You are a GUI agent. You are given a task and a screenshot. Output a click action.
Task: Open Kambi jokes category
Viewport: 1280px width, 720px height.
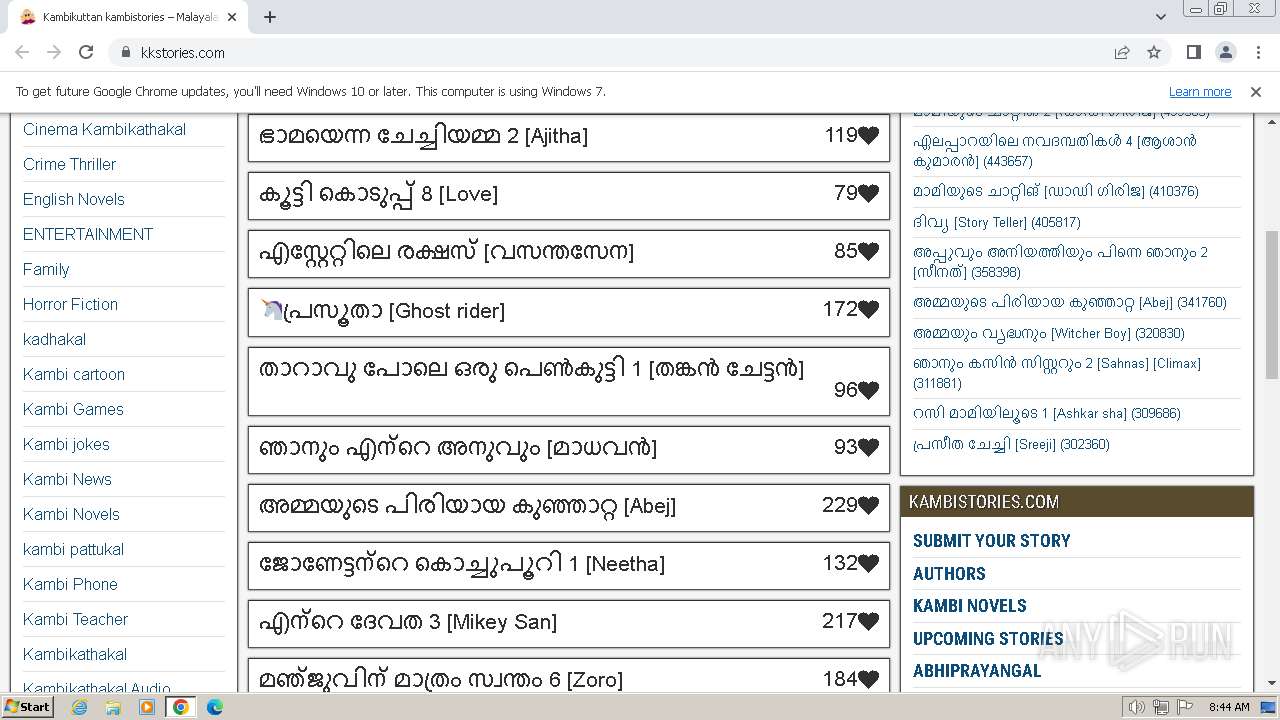(x=66, y=444)
